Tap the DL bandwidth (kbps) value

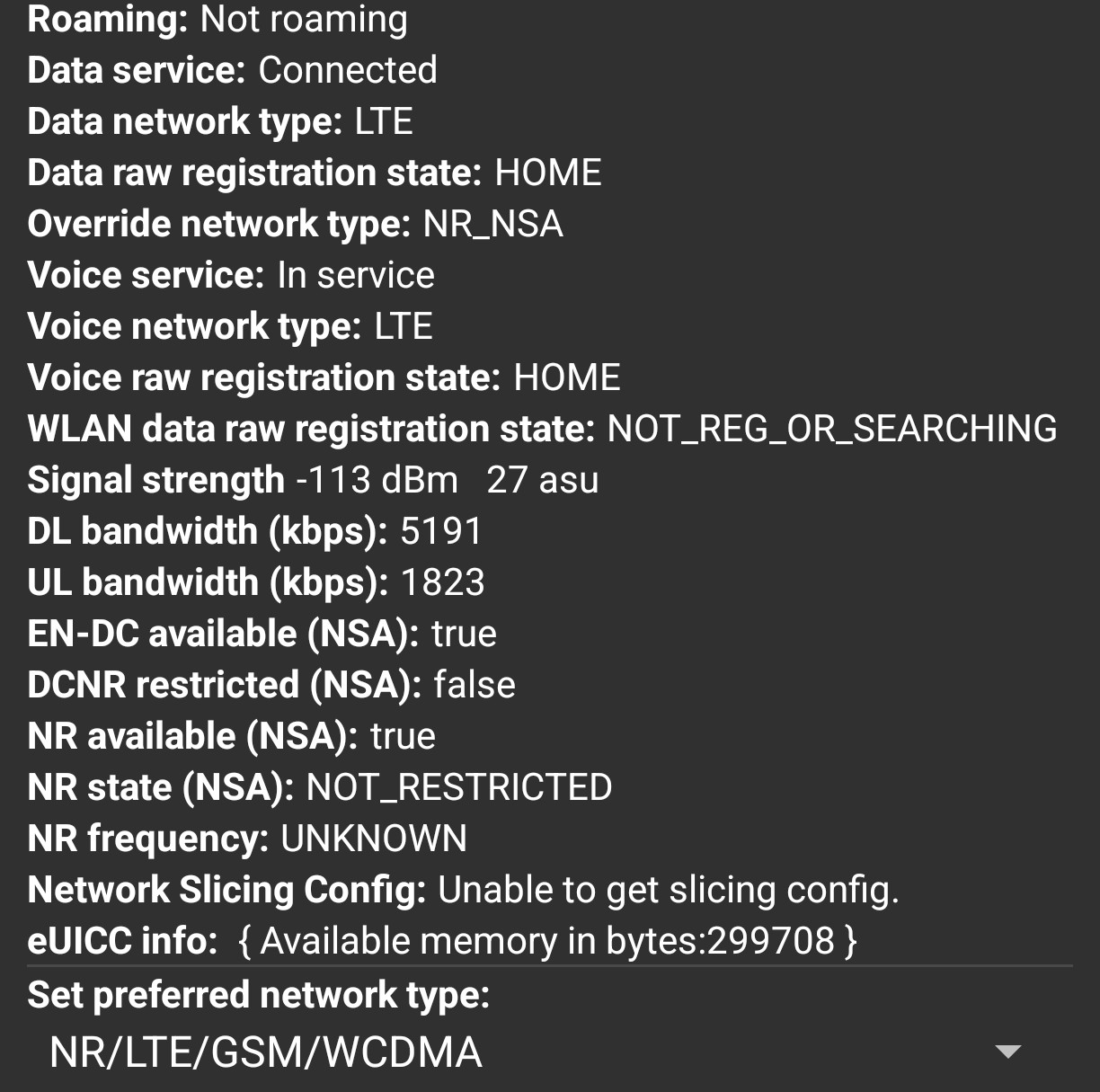440,531
